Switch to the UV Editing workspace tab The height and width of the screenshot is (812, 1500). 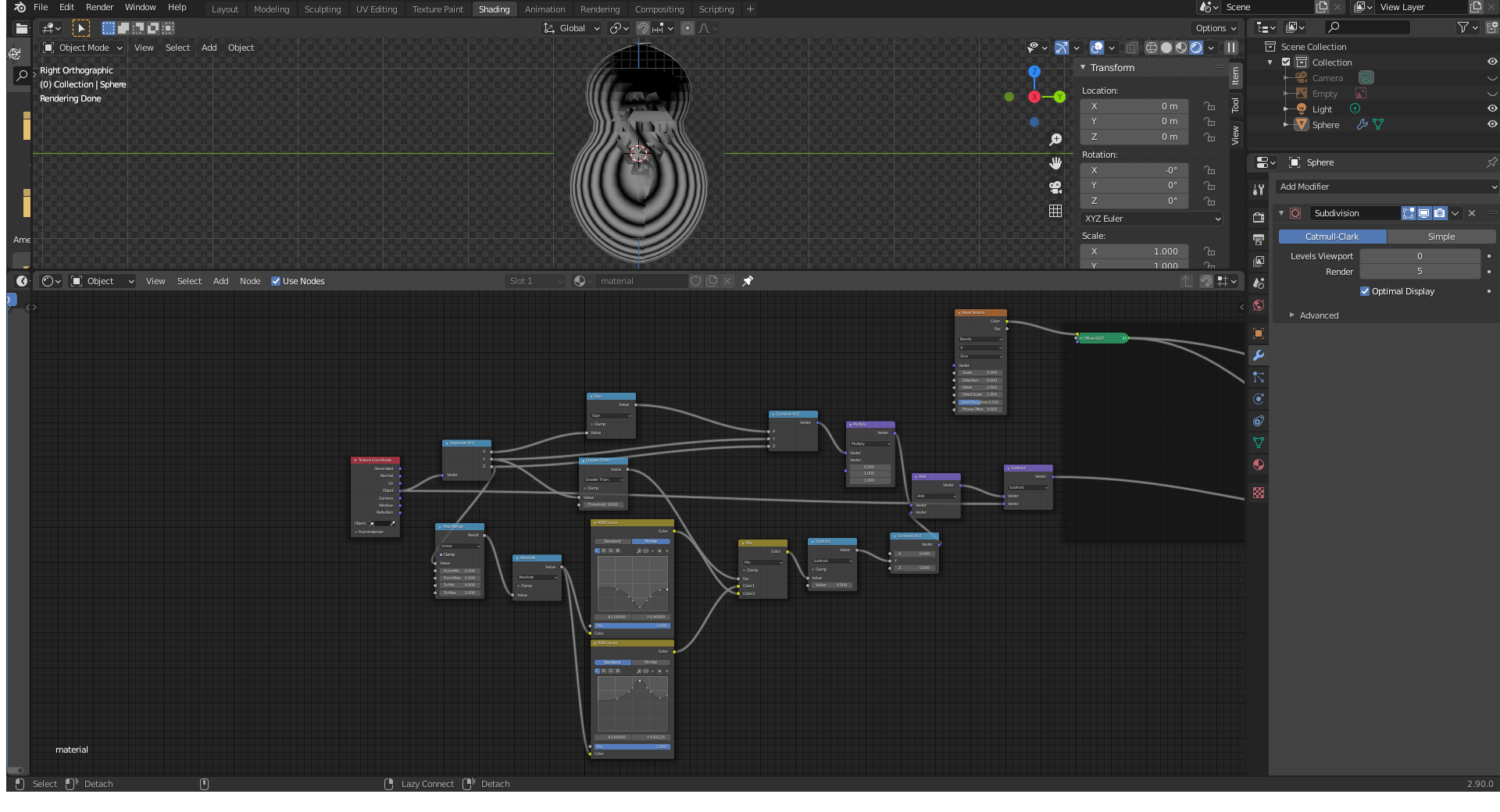(x=377, y=9)
